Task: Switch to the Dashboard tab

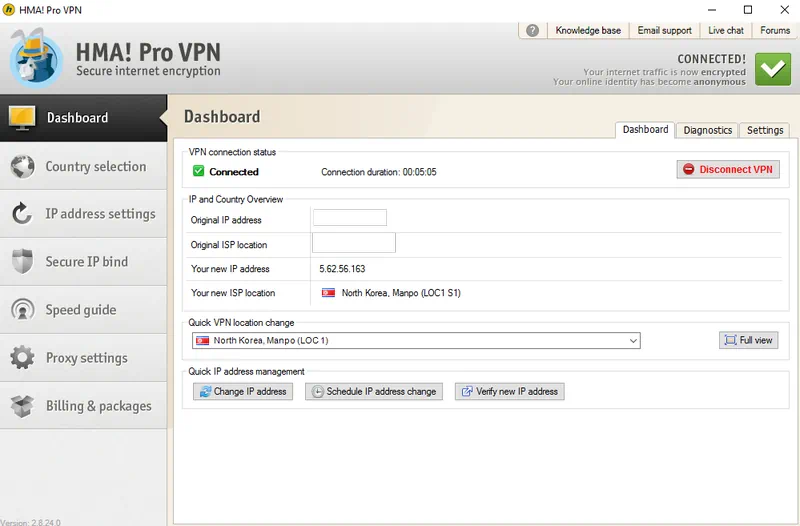Action: tap(645, 130)
